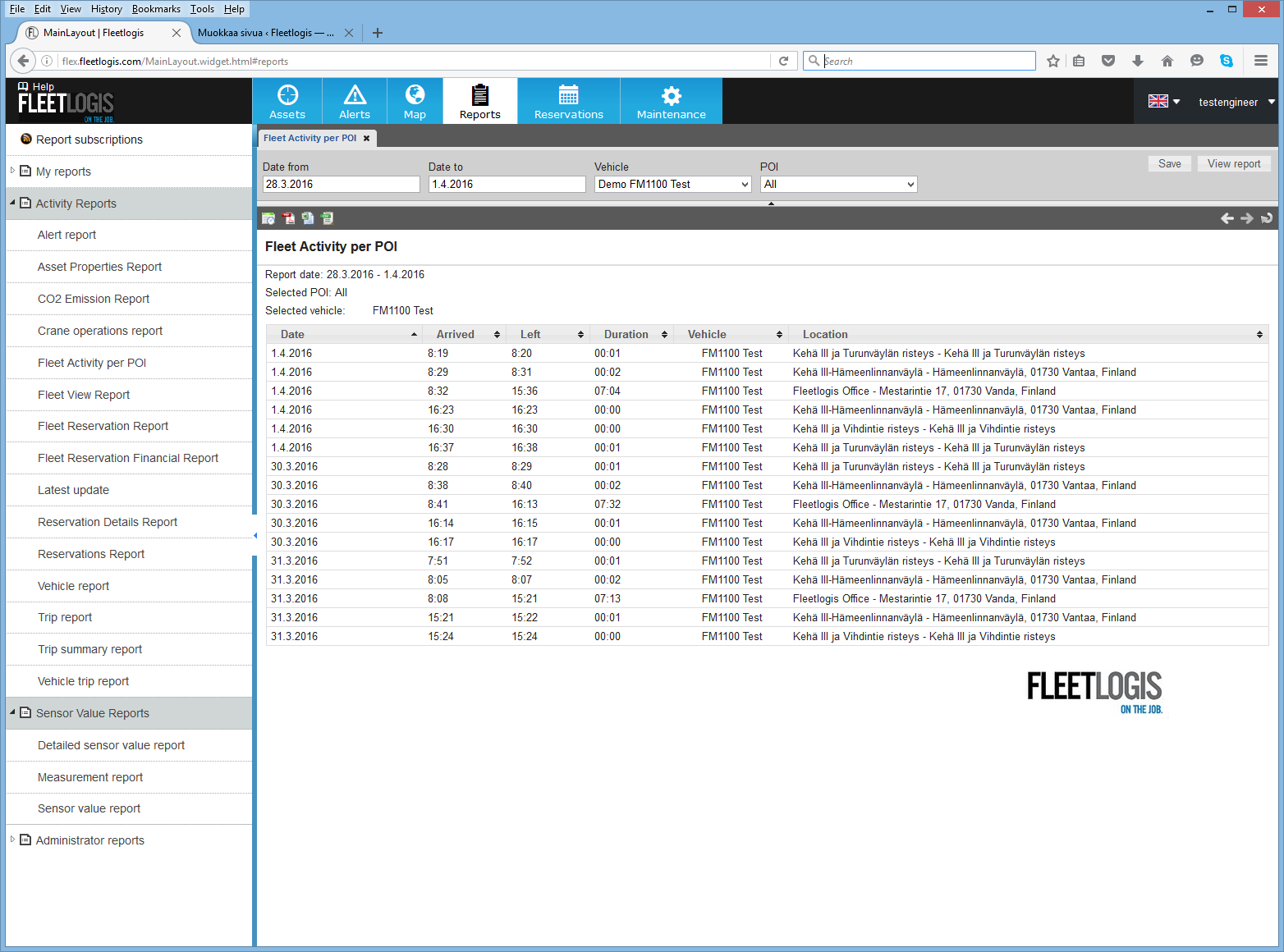
Task: Expand My reports tree node
Action: pyautogui.click(x=12, y=171)
